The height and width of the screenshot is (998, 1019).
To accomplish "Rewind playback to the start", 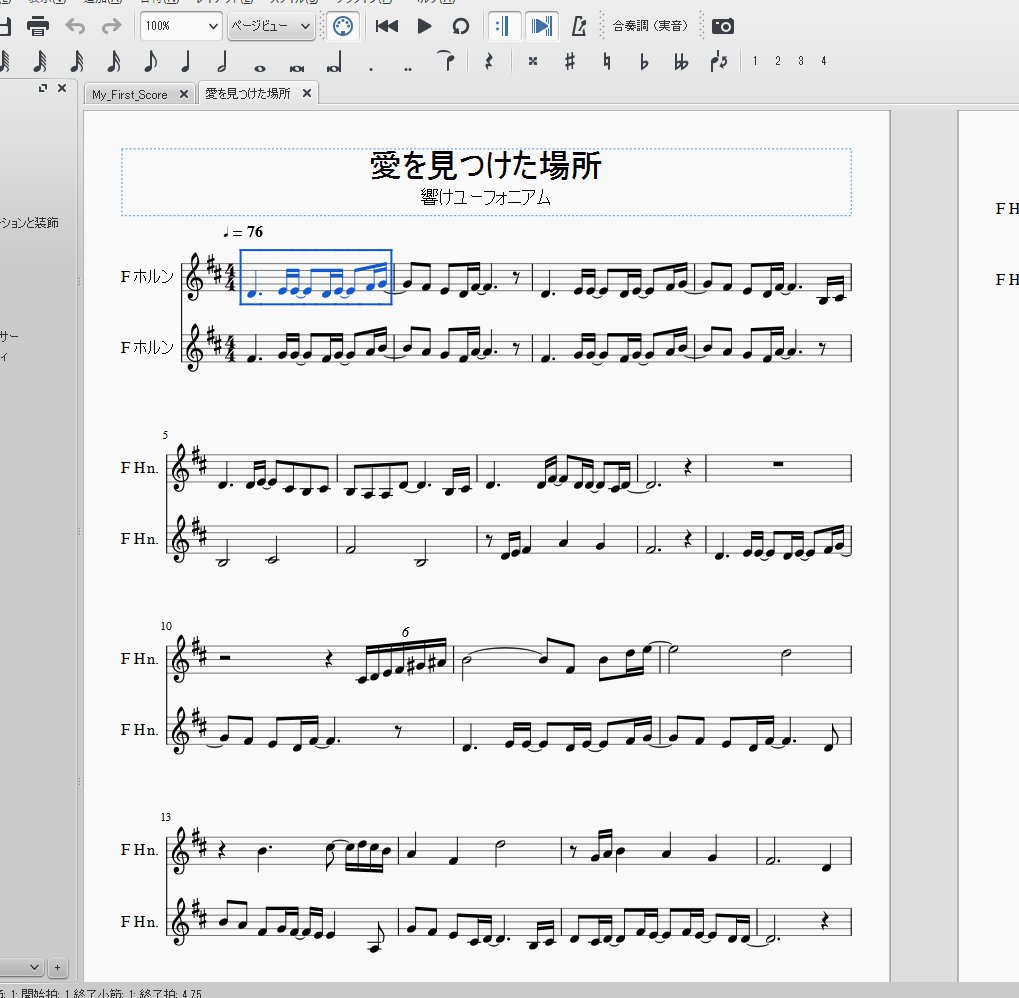I will [387, 26].
